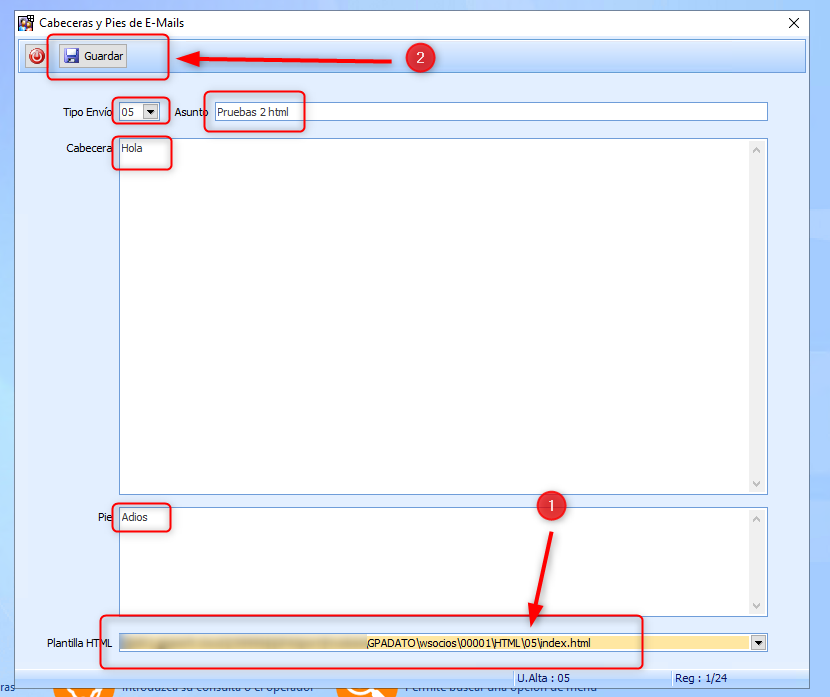Click the U.Alta : 05 status panel

coord(543,679)
